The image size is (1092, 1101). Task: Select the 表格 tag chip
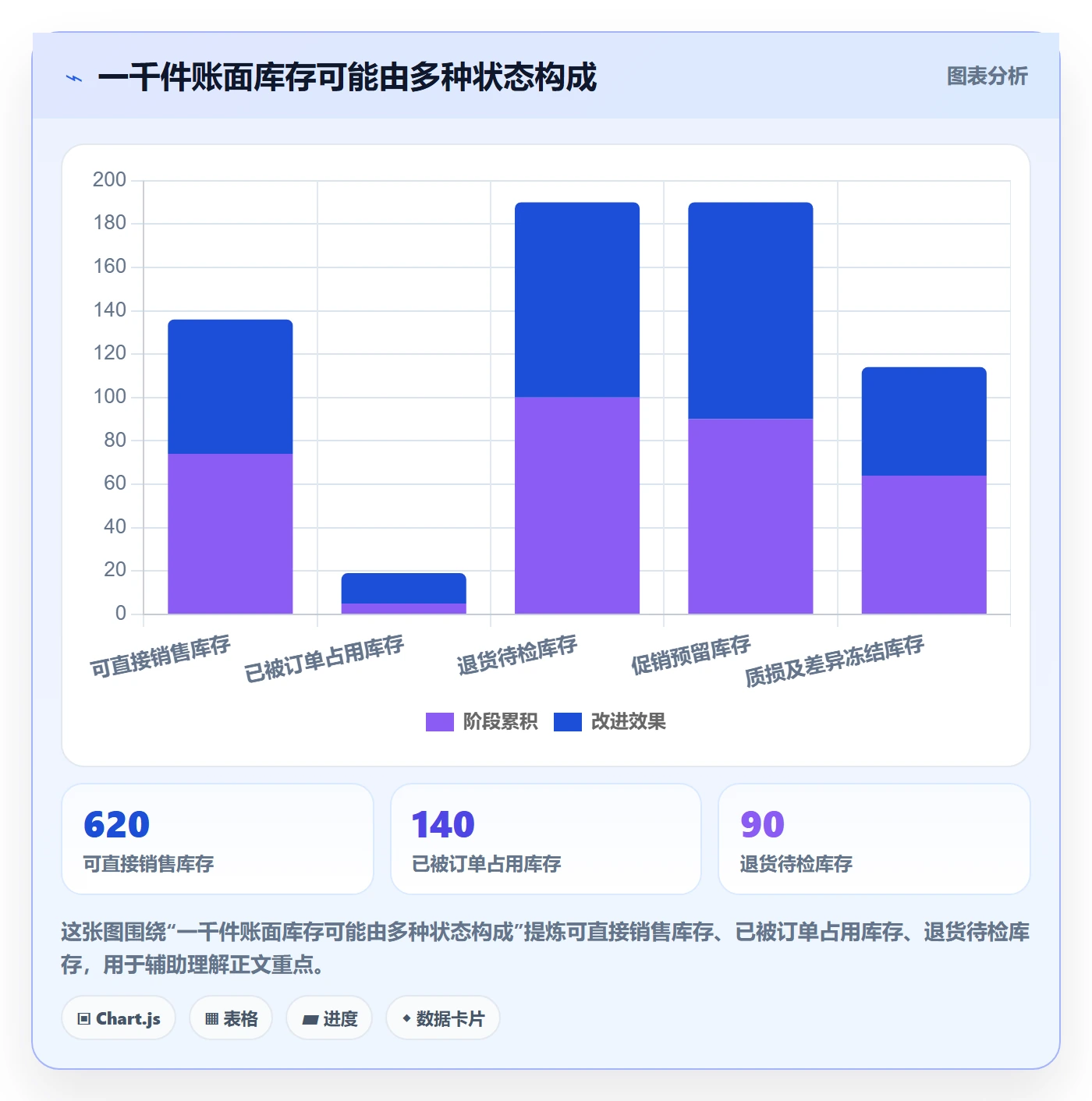tap(231, 1018)
